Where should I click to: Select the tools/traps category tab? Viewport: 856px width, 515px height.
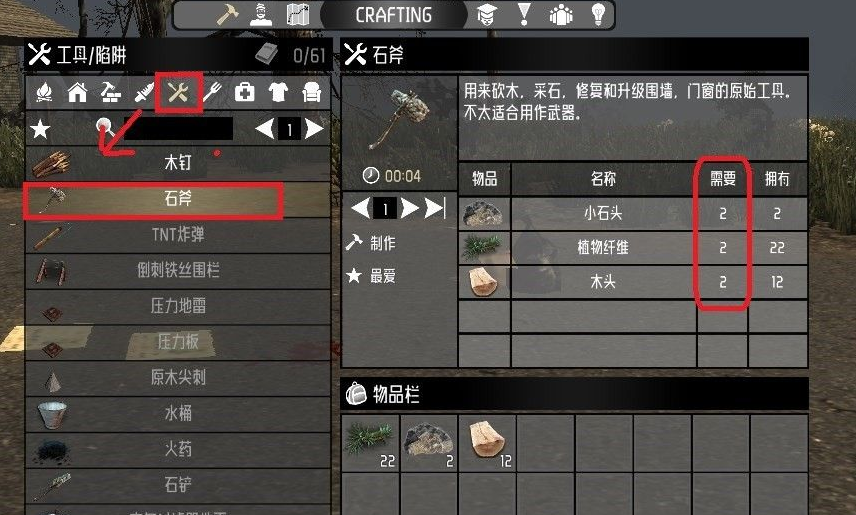(x=179, y=93)
